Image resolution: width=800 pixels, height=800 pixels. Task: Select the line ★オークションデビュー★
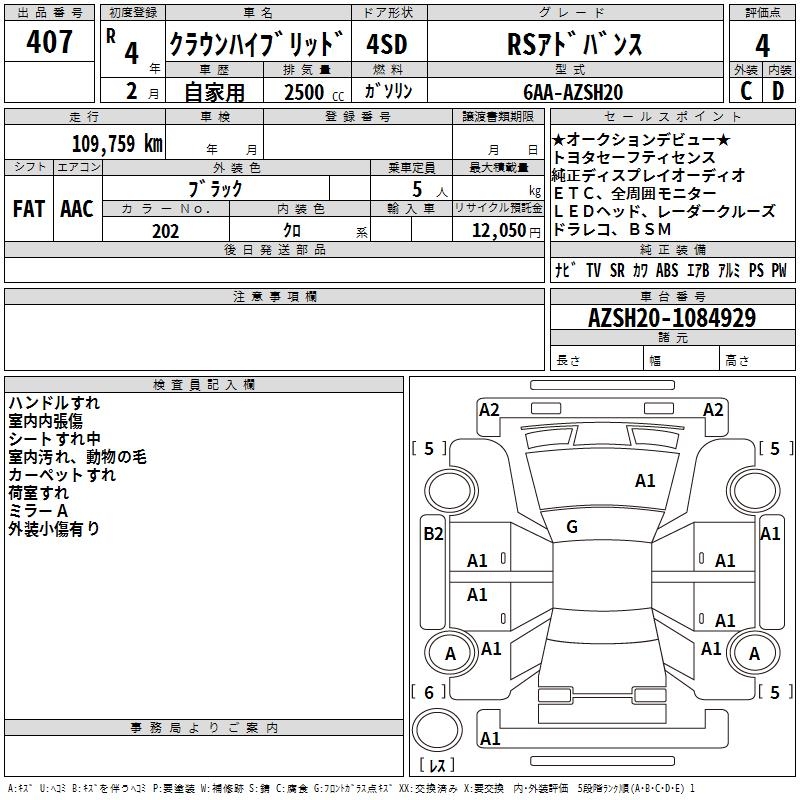coord(641,139)
